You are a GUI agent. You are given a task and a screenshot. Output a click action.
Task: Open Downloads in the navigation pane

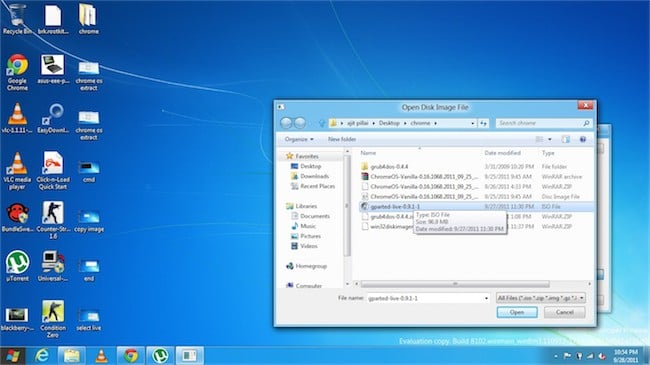pyautogui.click(x=314, y=176)
